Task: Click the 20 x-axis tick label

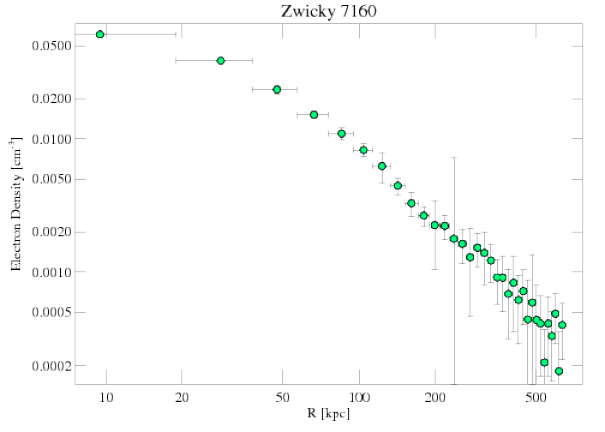Action: pyautogui.click(x=182, y=397)
